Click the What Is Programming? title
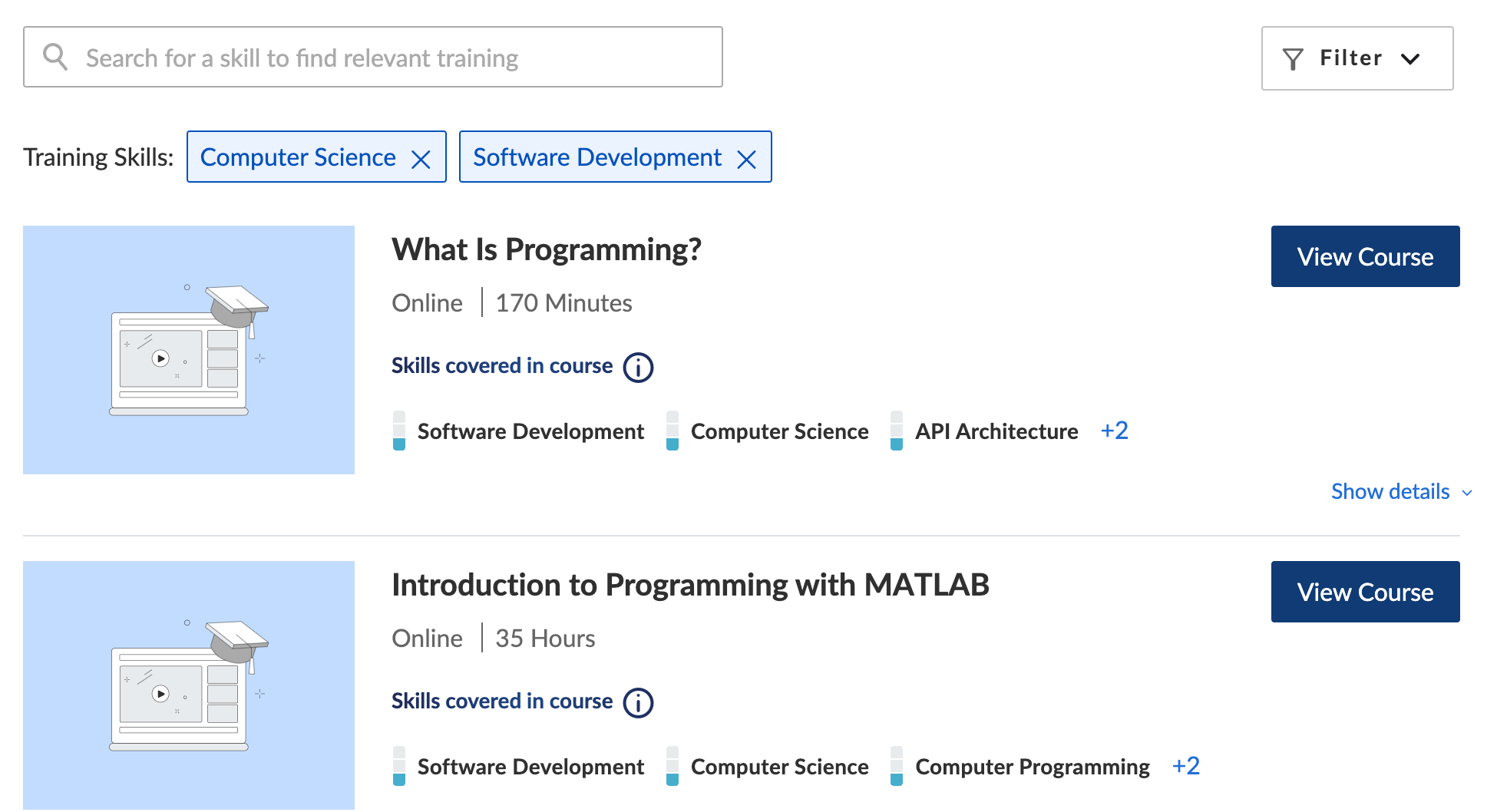This screenshot has width=1497, height=812. point(547,249)
